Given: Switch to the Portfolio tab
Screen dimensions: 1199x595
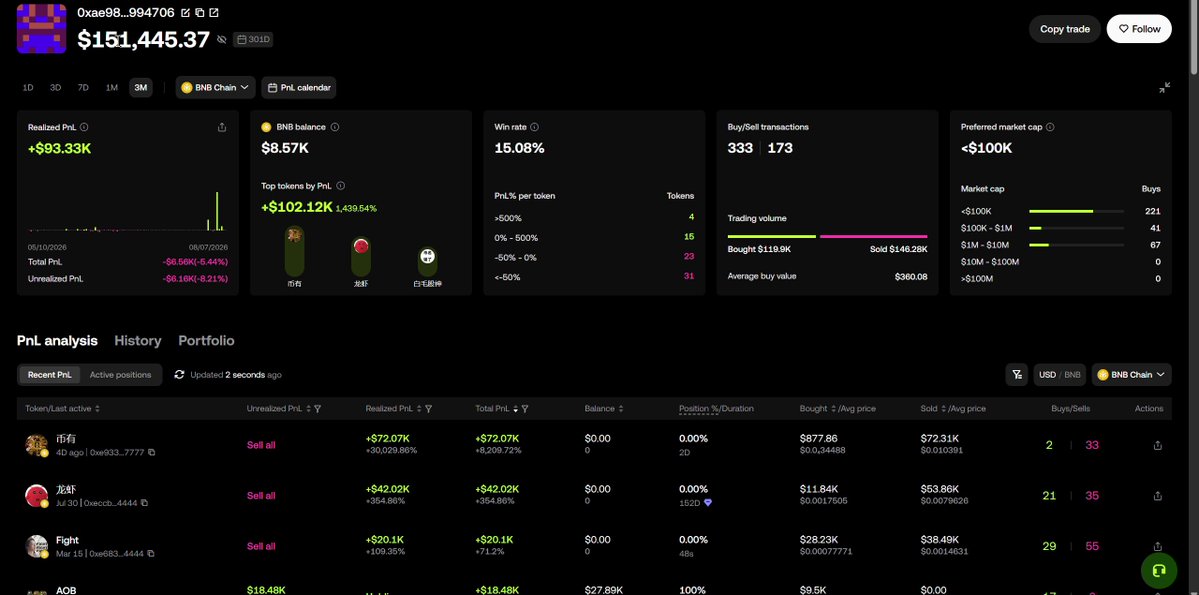Looking at the screenshot, I should click(x=206, y=341).
